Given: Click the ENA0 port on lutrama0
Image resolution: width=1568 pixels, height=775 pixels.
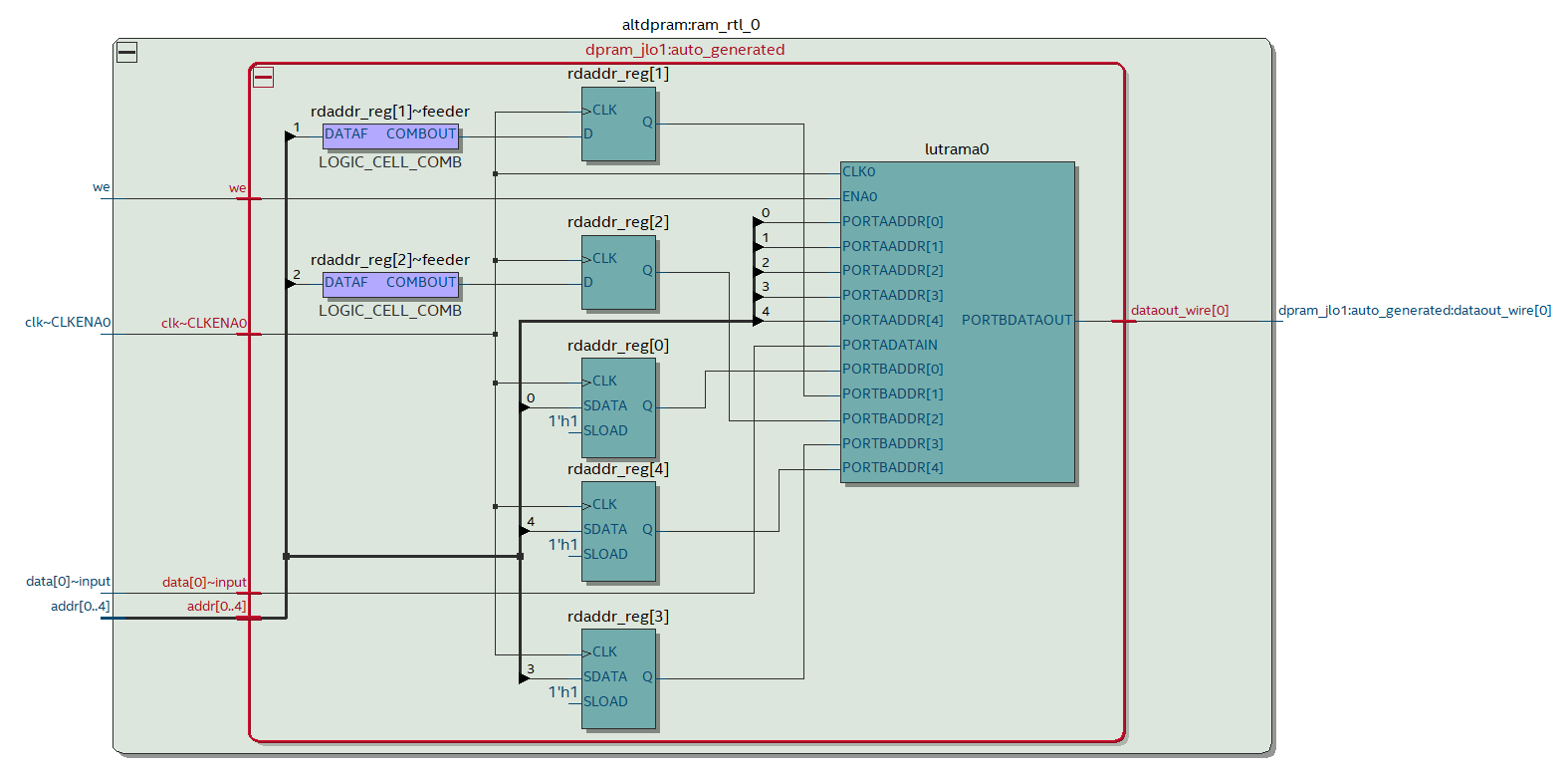Looking at the screenshot, I should pos(859,196).
